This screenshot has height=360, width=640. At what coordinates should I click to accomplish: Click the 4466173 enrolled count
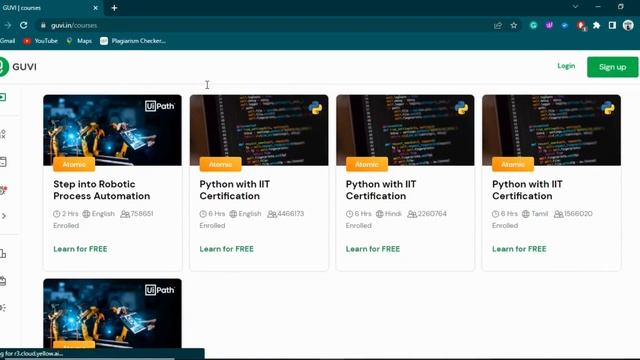[x=291, y=213]
